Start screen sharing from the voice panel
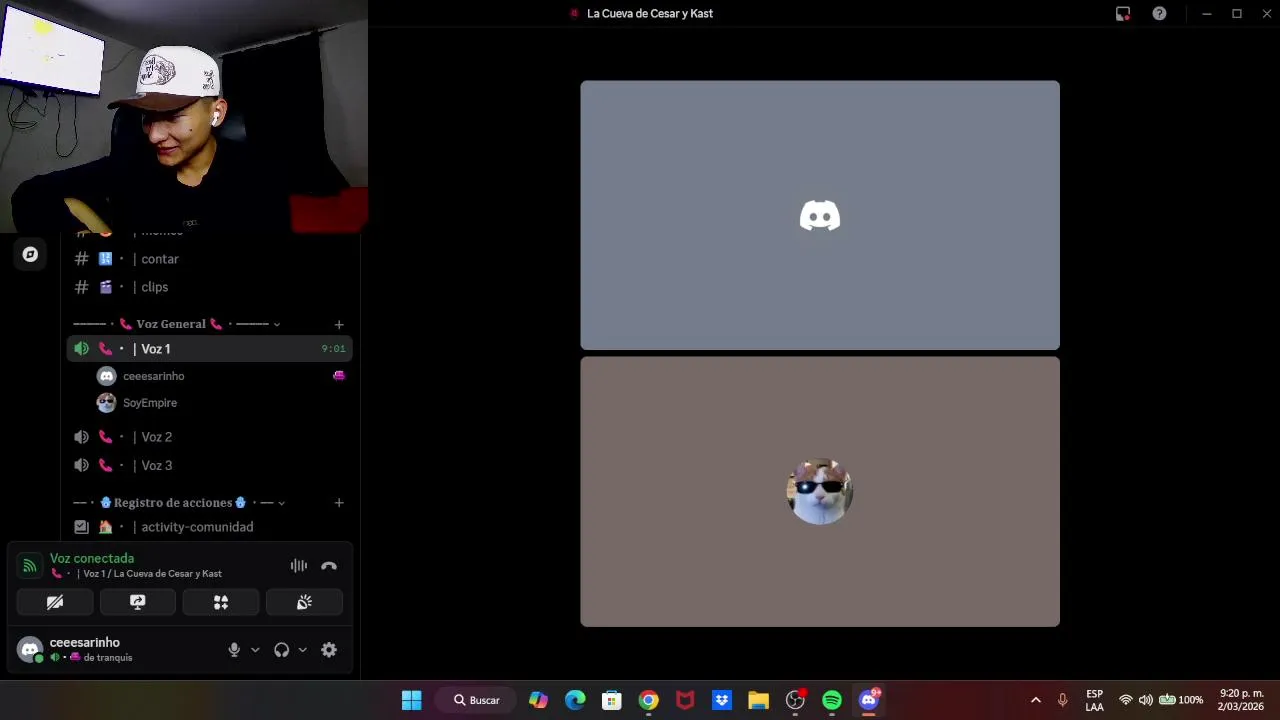This screenshot has height=720, width=1280. tap(138, 602)
